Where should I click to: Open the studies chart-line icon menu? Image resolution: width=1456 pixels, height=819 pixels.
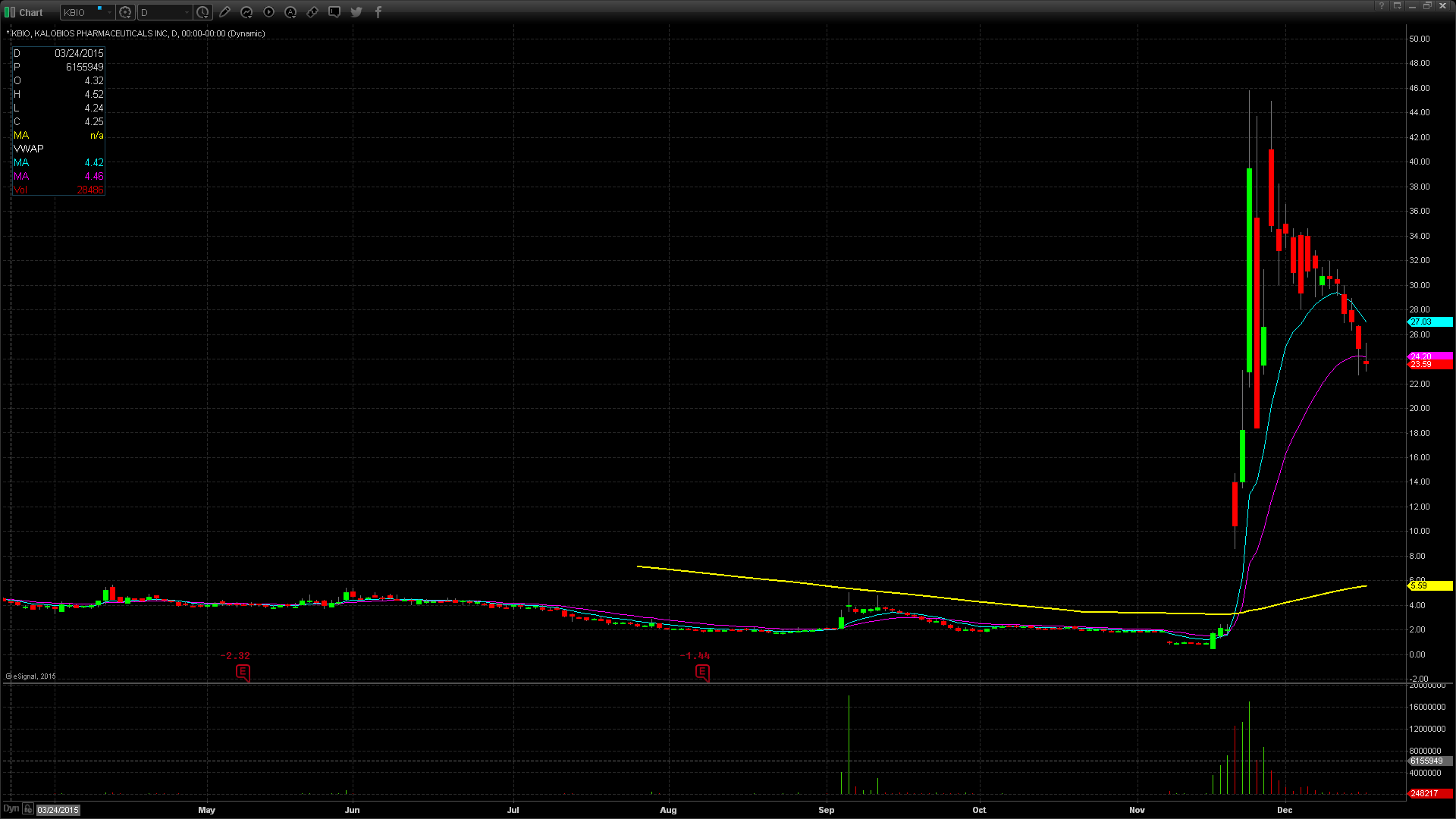click(x=246, y=12)
